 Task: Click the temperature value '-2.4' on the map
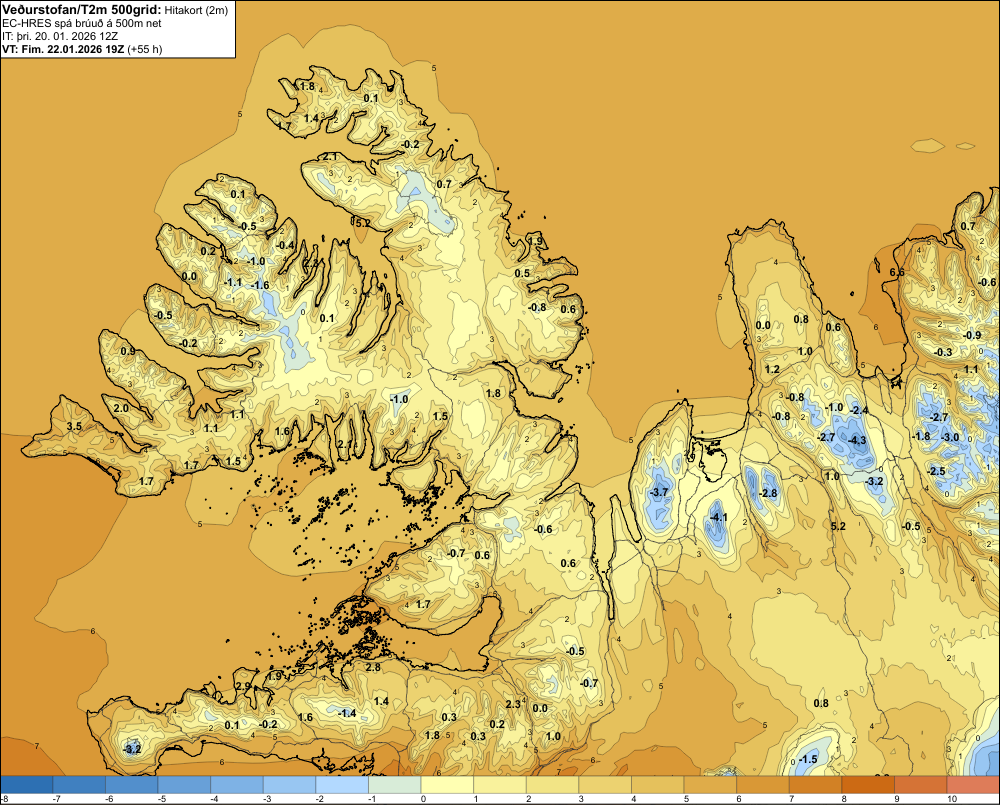click(859, 410)
